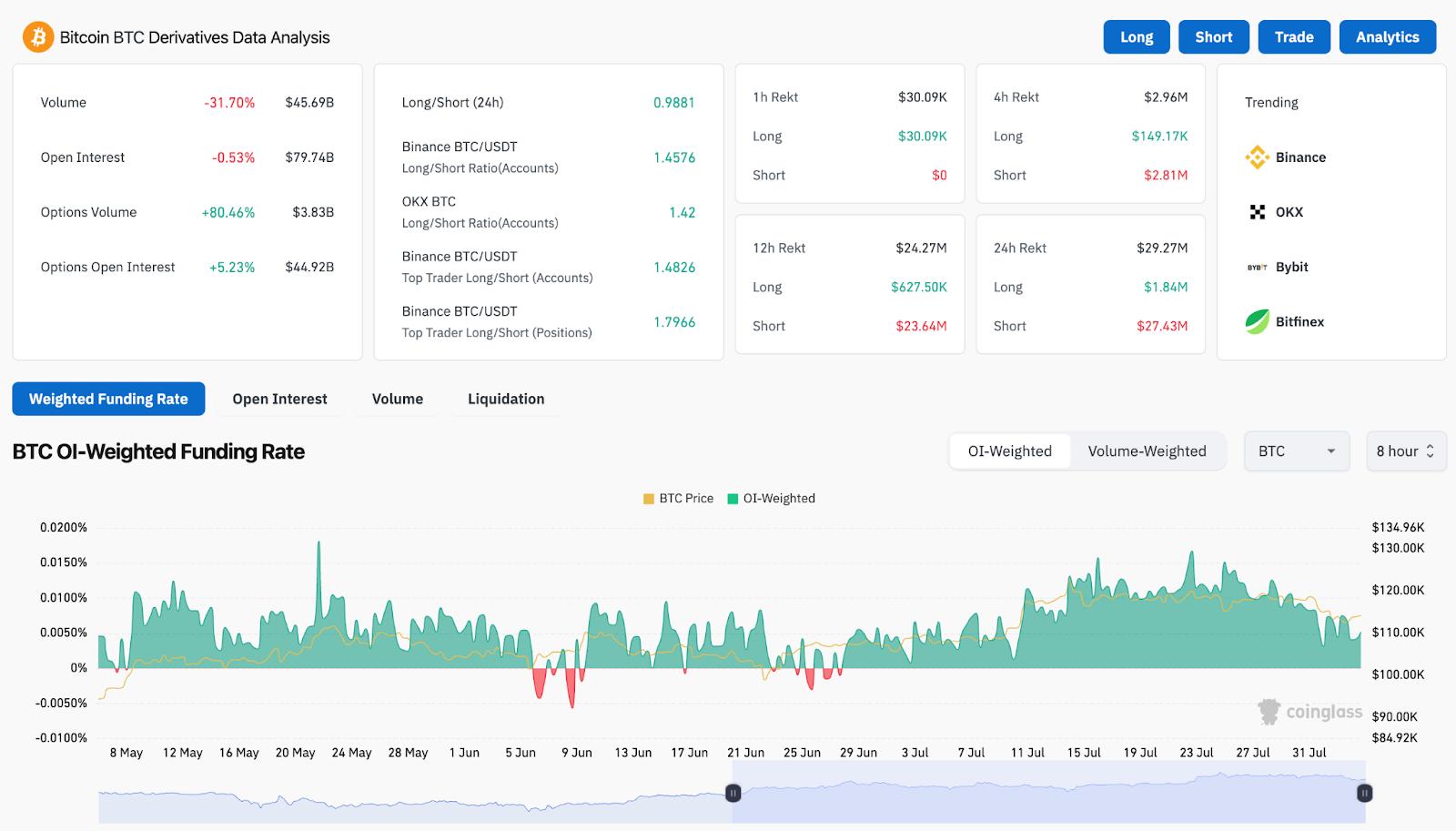Switch to Volume-Weighted funding rate
1456x831 pixels.
click(1147, 451)
